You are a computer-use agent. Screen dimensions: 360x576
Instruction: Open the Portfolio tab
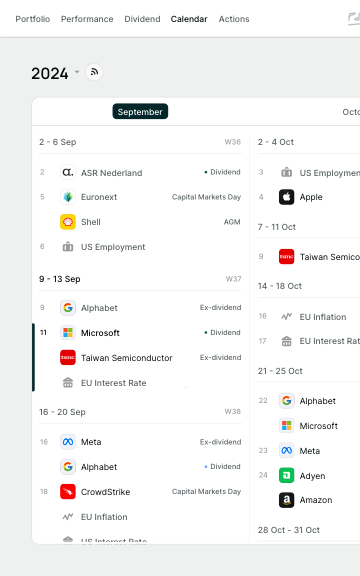point(33,19)
